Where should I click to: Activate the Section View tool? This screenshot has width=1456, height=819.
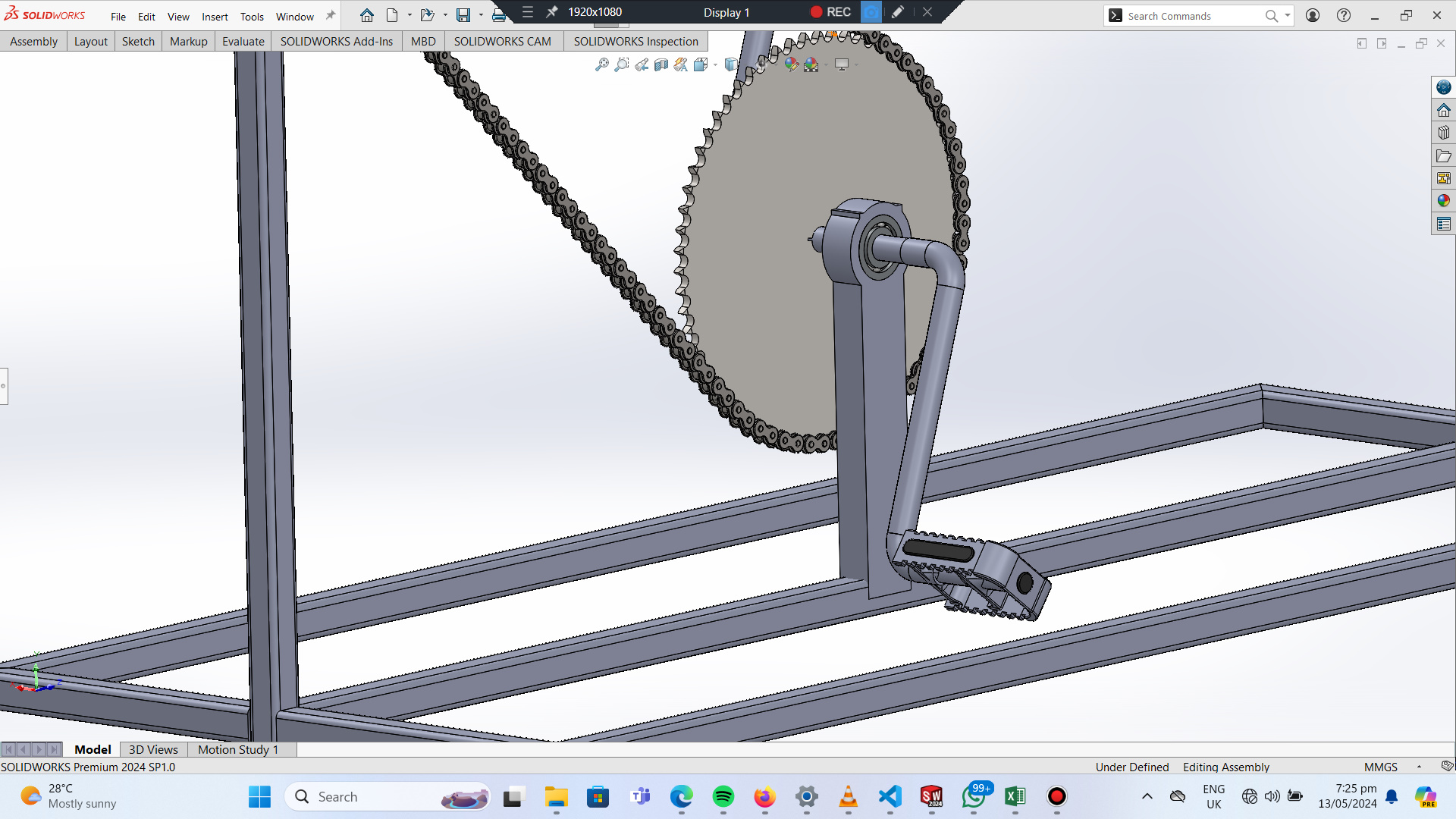[x=661, y=65]
